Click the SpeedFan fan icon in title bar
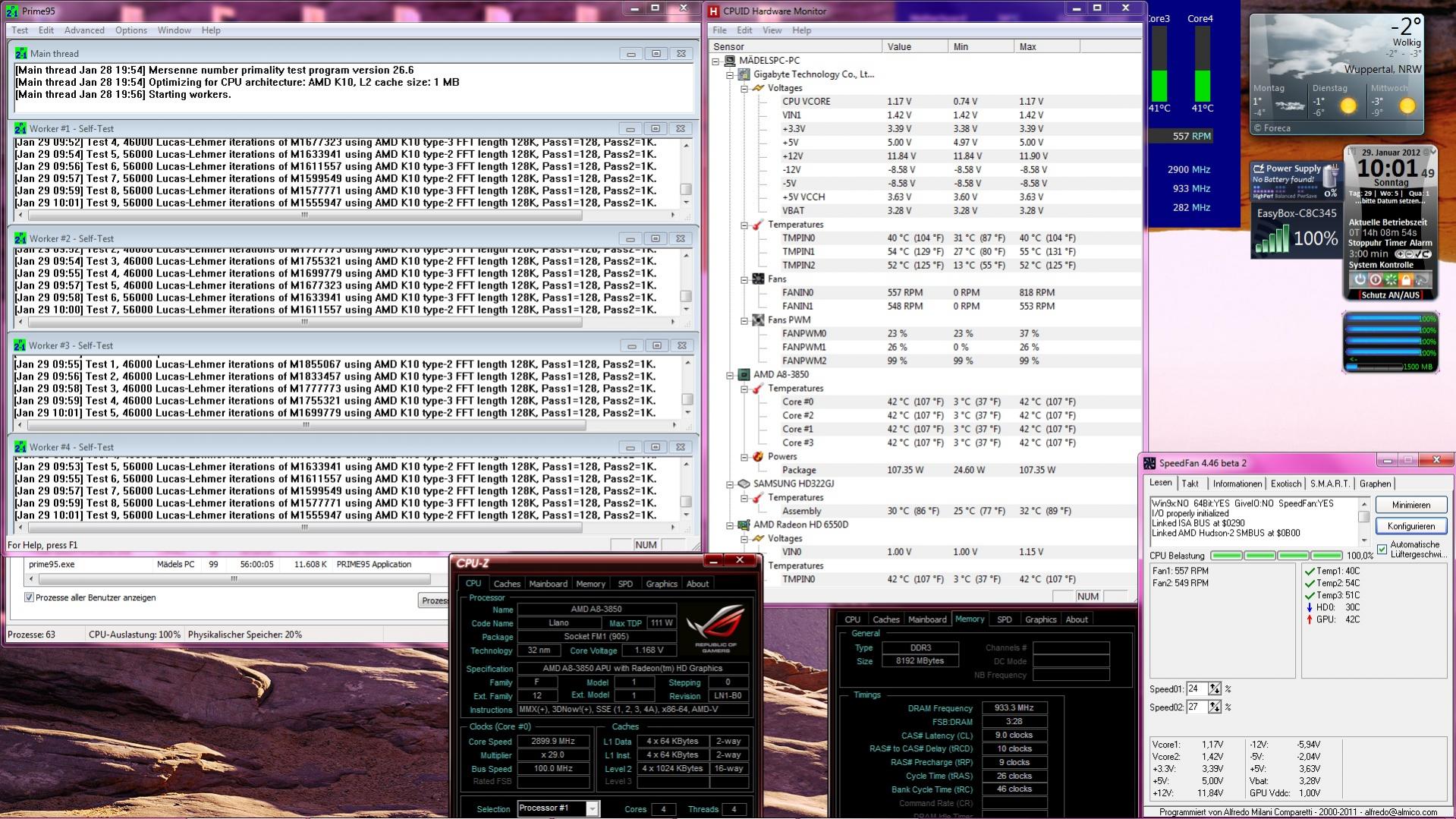Image resolution: width=1456 pixels, height=819 pixels. (1149, 463)
